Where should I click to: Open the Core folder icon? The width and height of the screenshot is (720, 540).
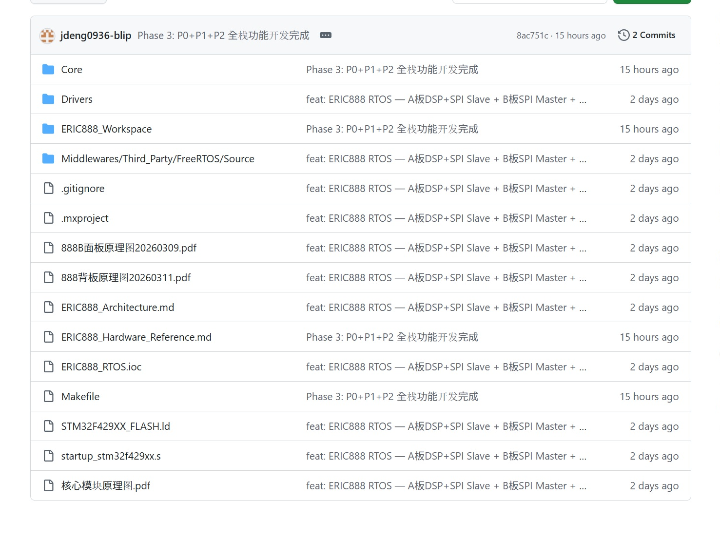pyautogui.click(x=48, y=70)
